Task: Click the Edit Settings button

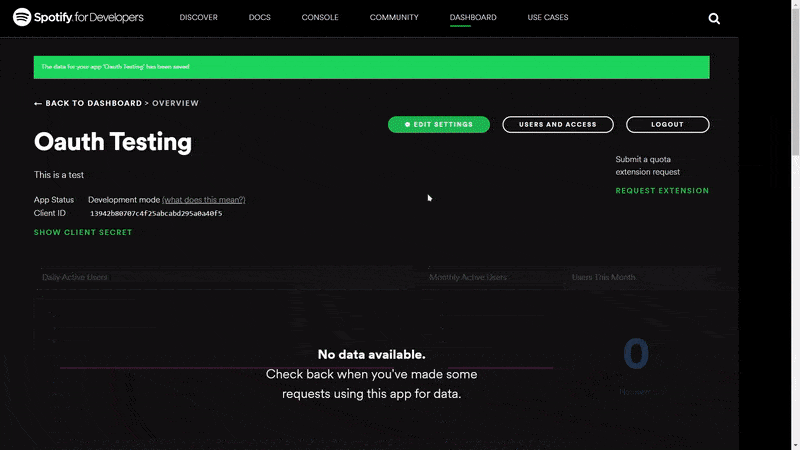Action: [439, 124]
